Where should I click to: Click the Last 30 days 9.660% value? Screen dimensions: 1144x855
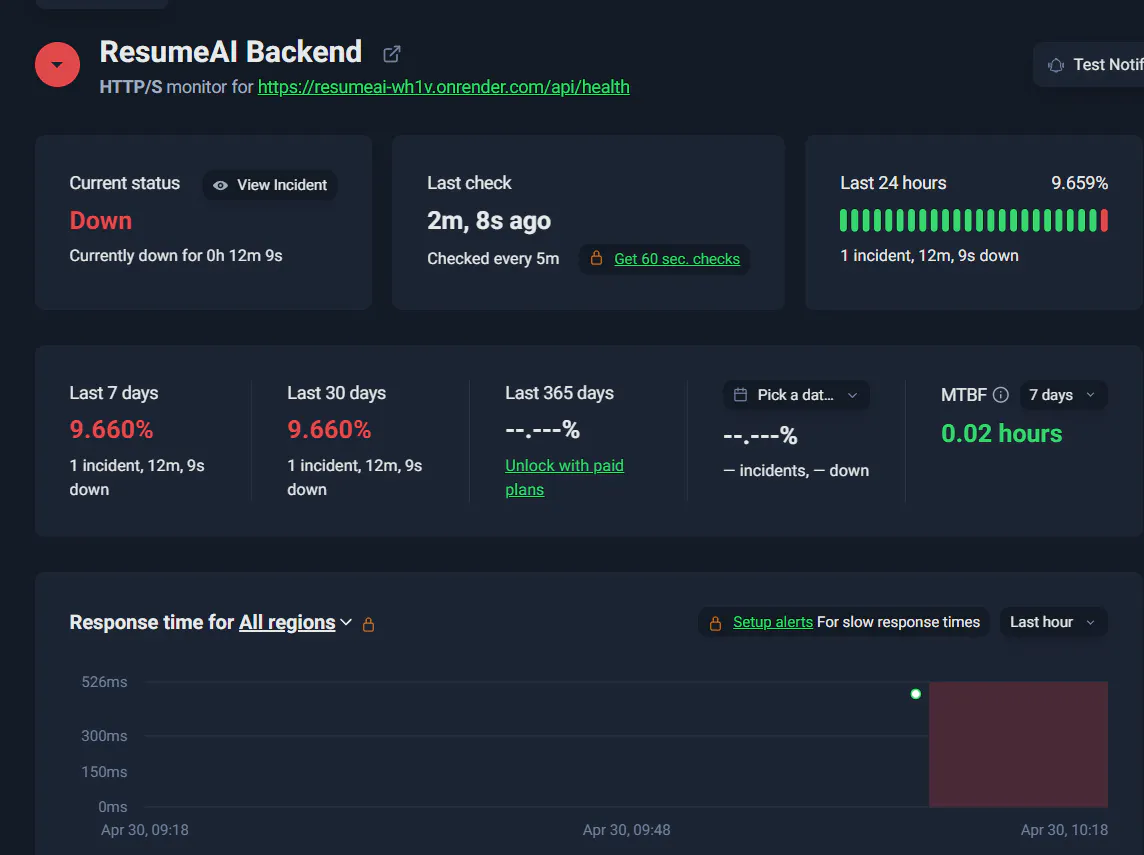click(329, 430)
